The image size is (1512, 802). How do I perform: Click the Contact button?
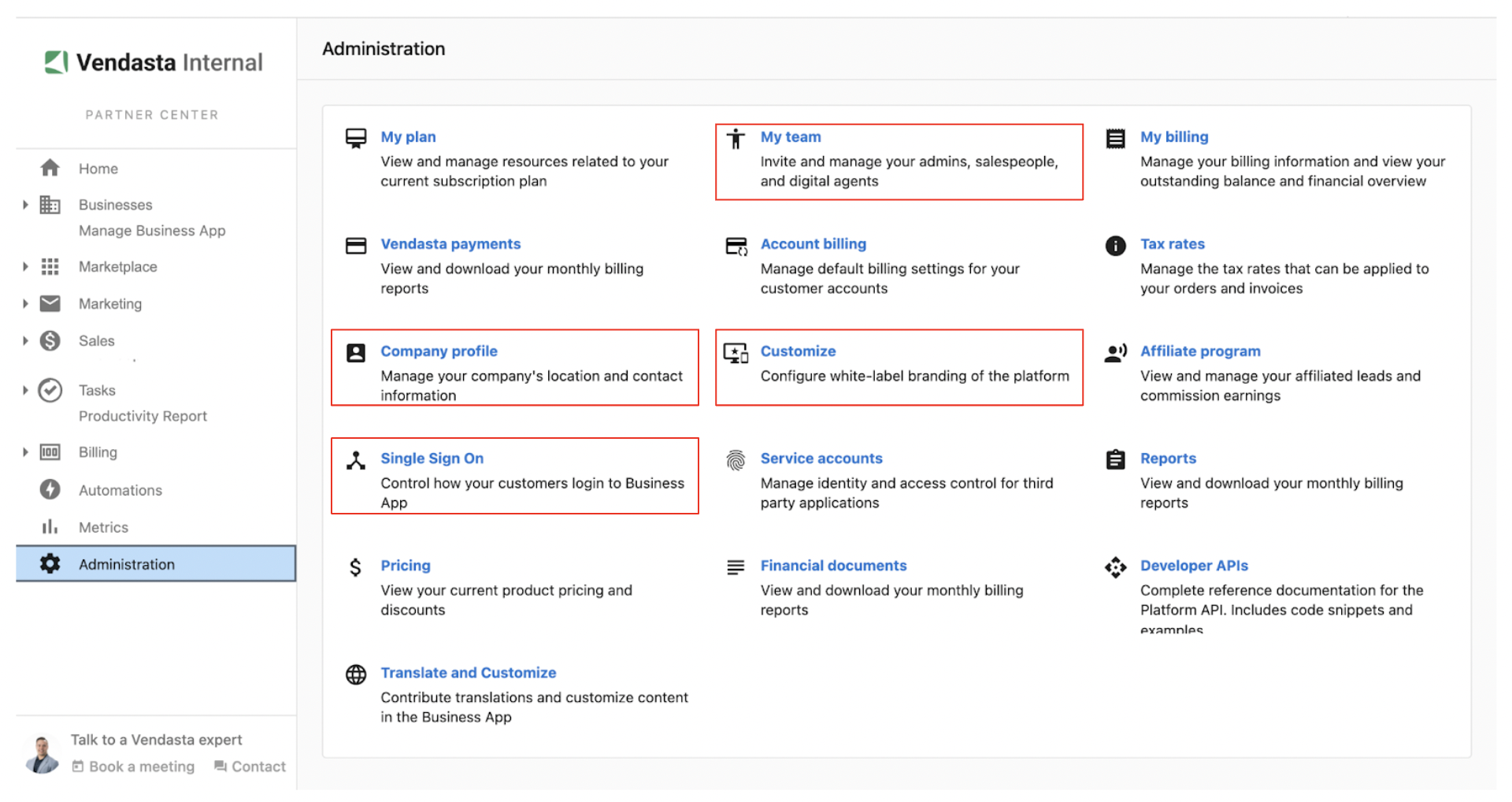[x=250, y=766]
